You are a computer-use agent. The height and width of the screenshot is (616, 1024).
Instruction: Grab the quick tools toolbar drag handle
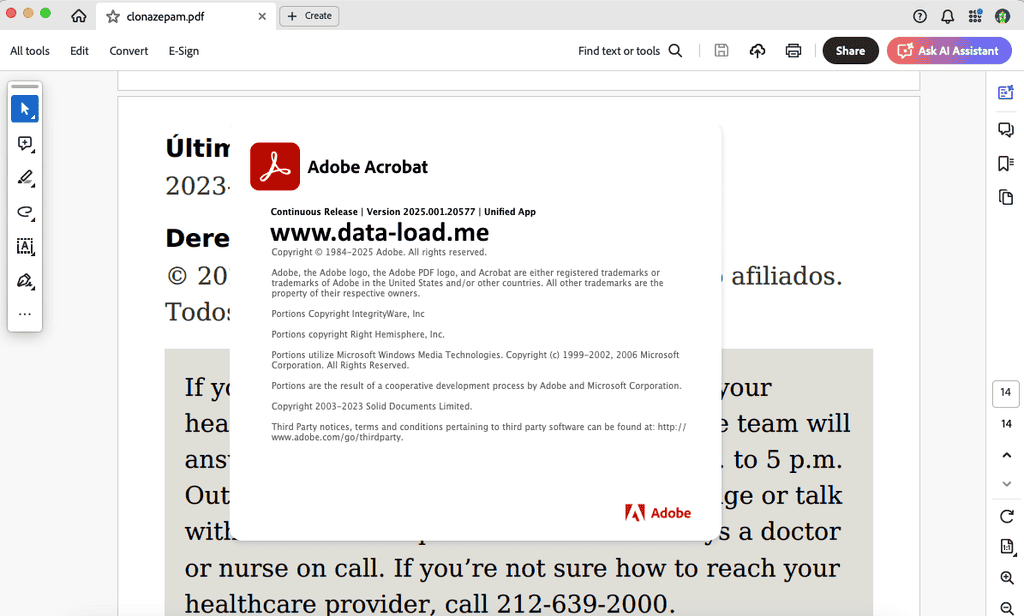25,86
